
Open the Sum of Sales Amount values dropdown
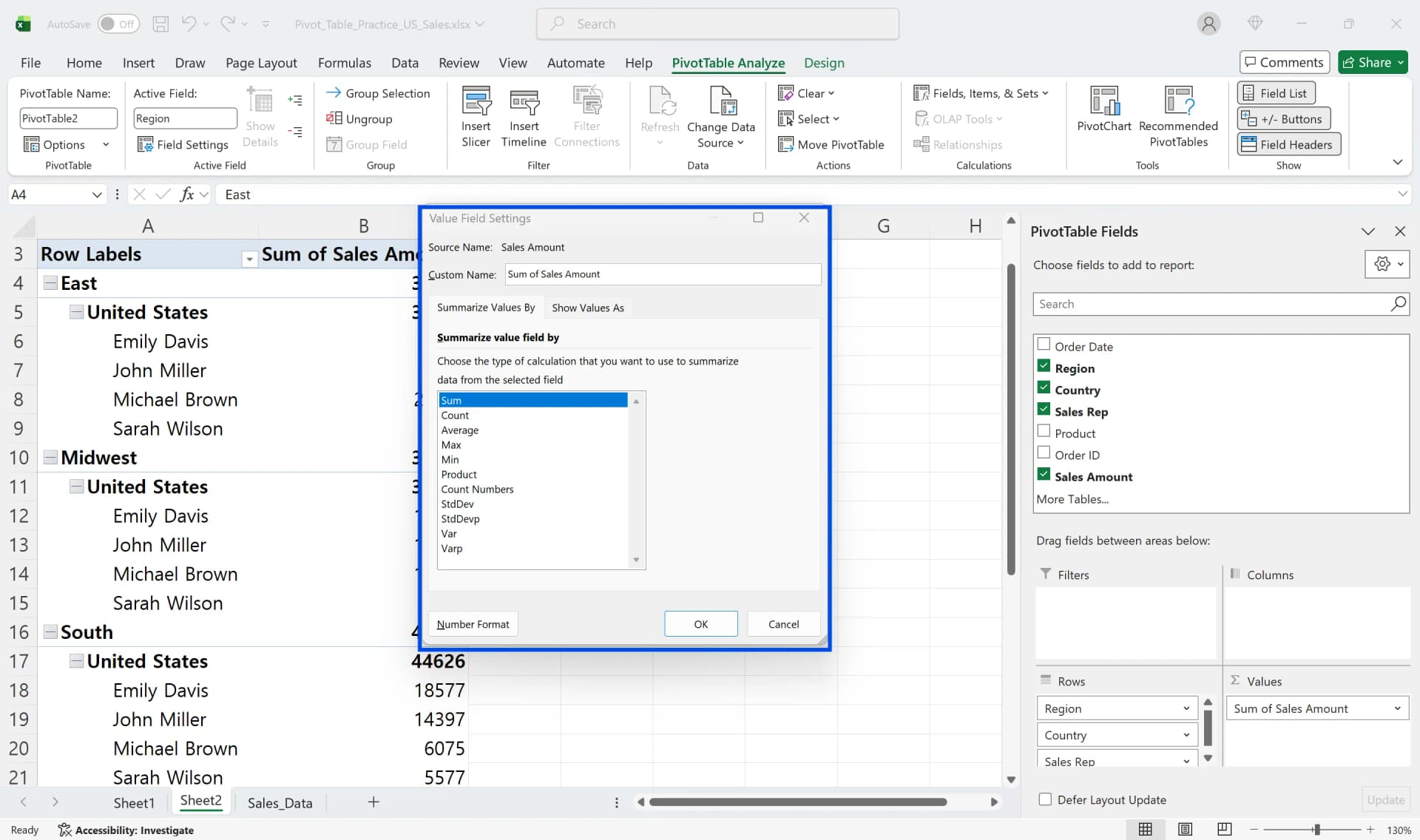pyautogui.click(x=1397, y=708)
